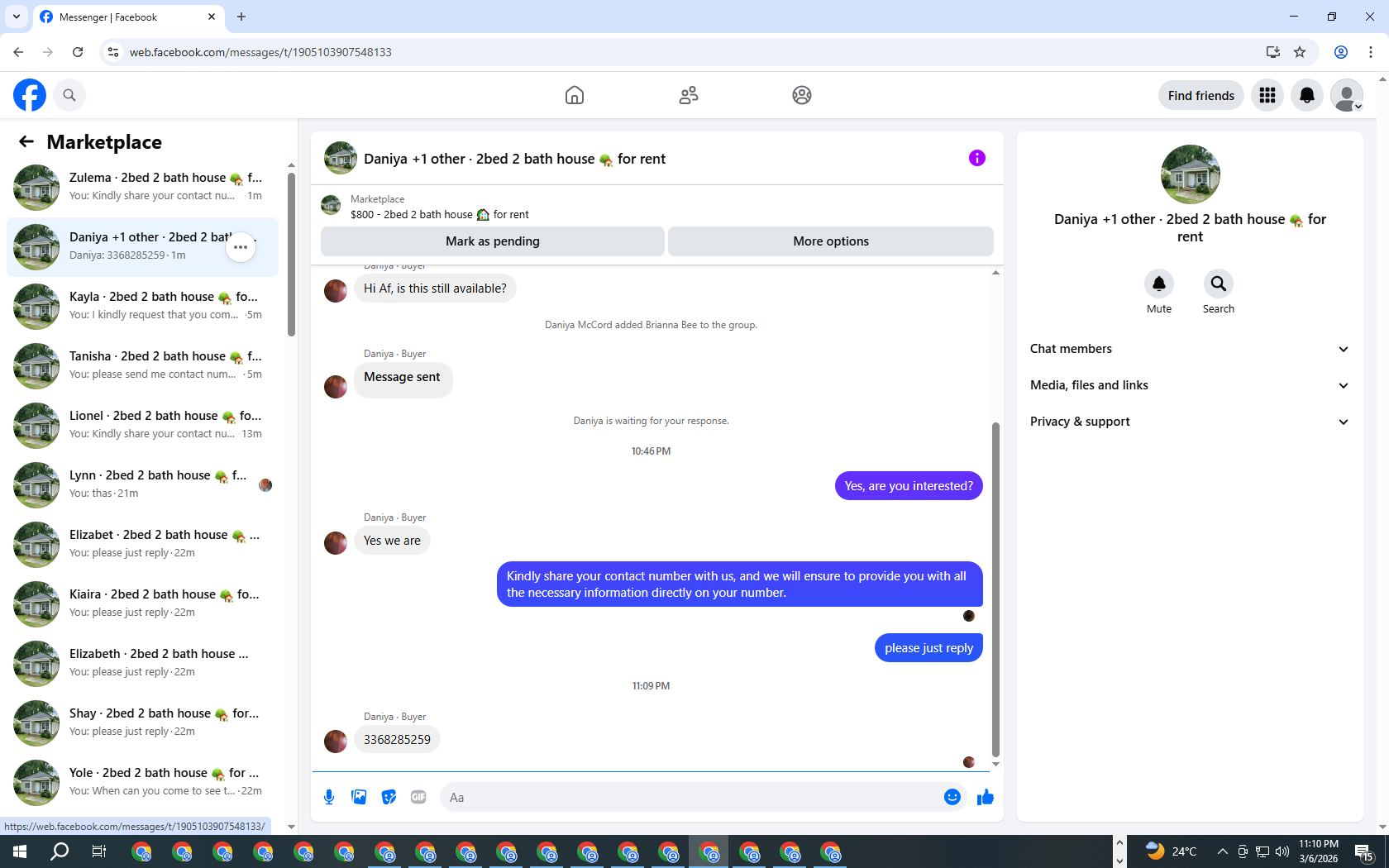Focus the Aa message input field
The height and width of the screenshot is (868, 1389).
(690, 797)
